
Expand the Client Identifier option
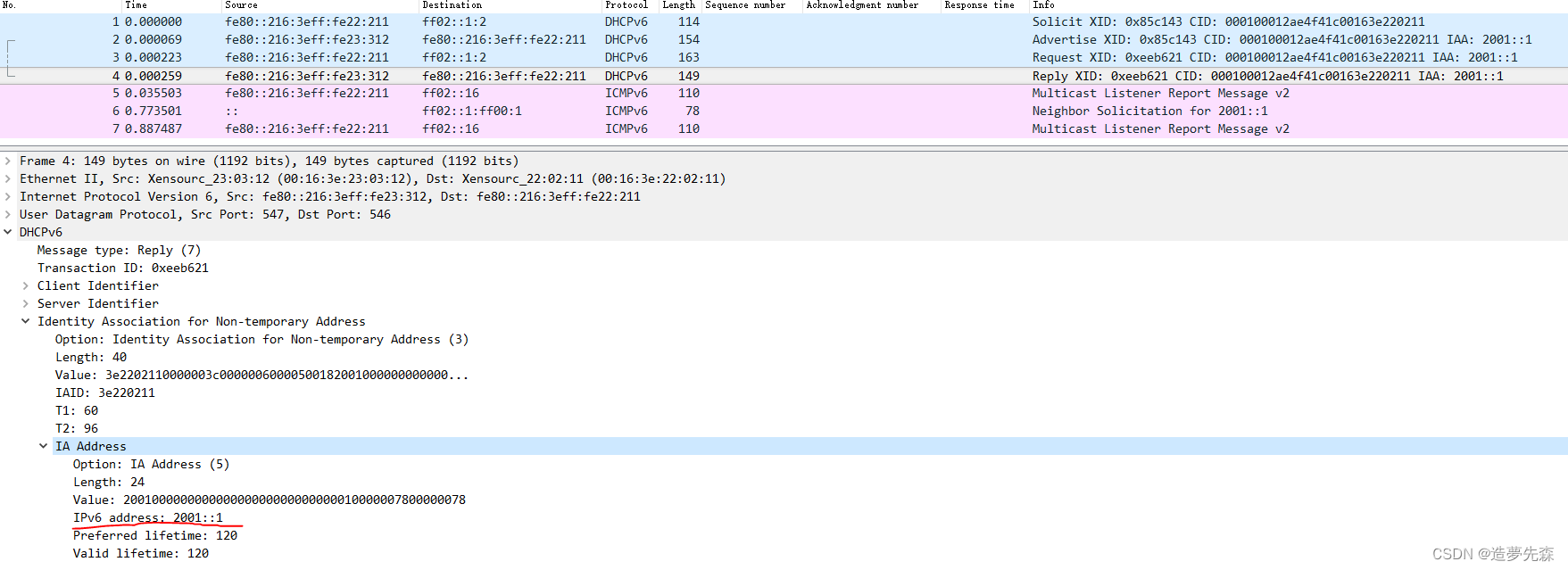pos(26,286)
